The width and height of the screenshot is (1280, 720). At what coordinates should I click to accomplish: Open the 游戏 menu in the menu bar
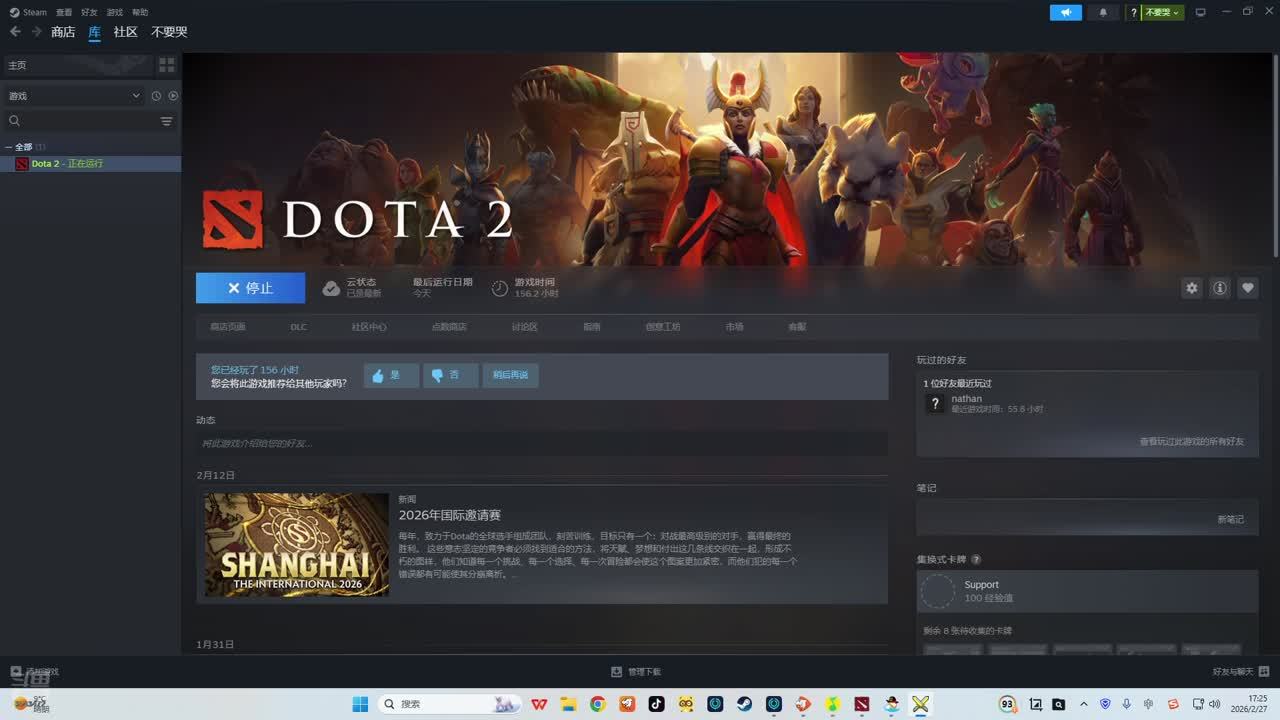tap(115, 12)
